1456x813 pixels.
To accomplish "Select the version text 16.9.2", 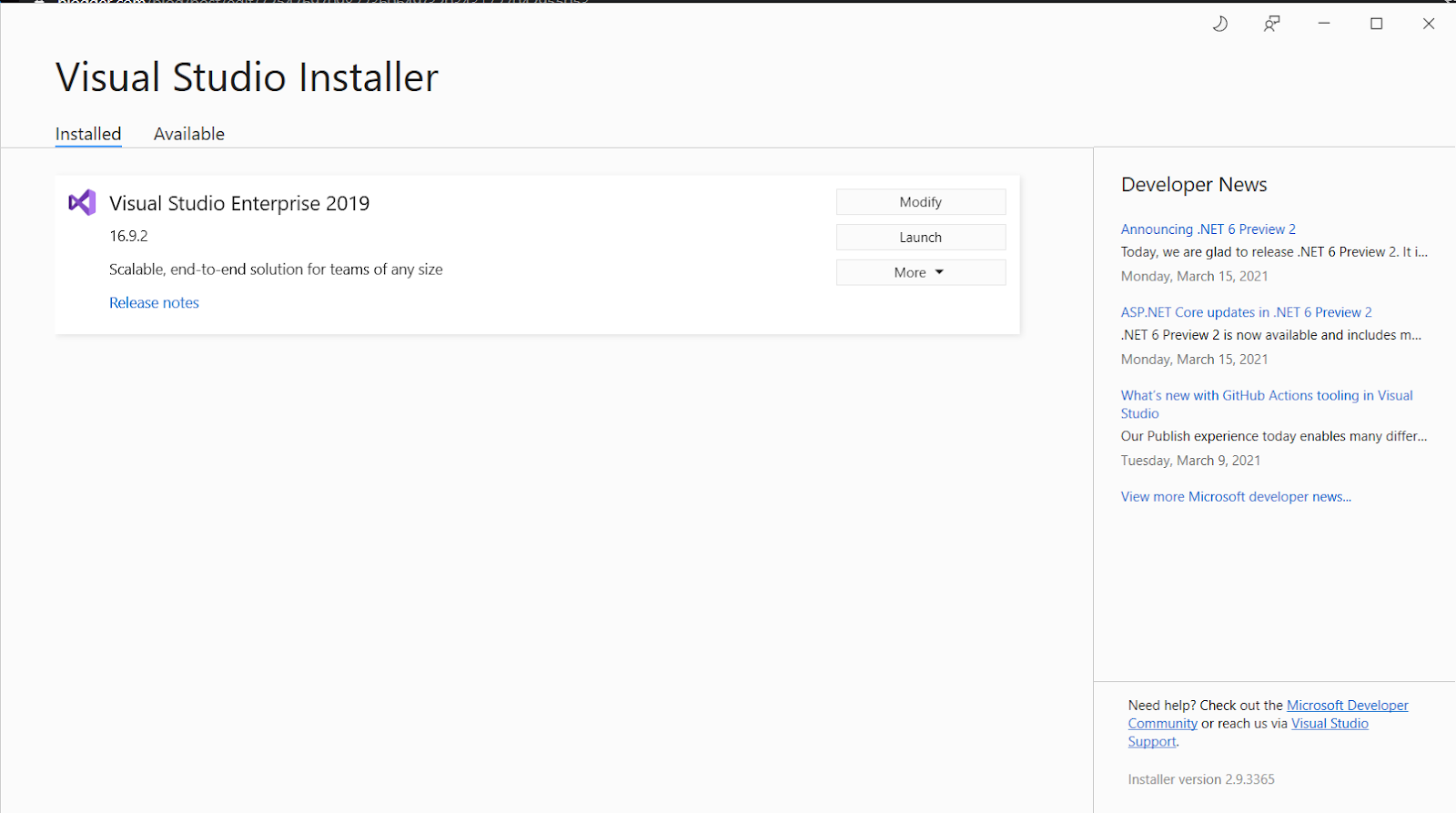I will [x=128, y=236].
